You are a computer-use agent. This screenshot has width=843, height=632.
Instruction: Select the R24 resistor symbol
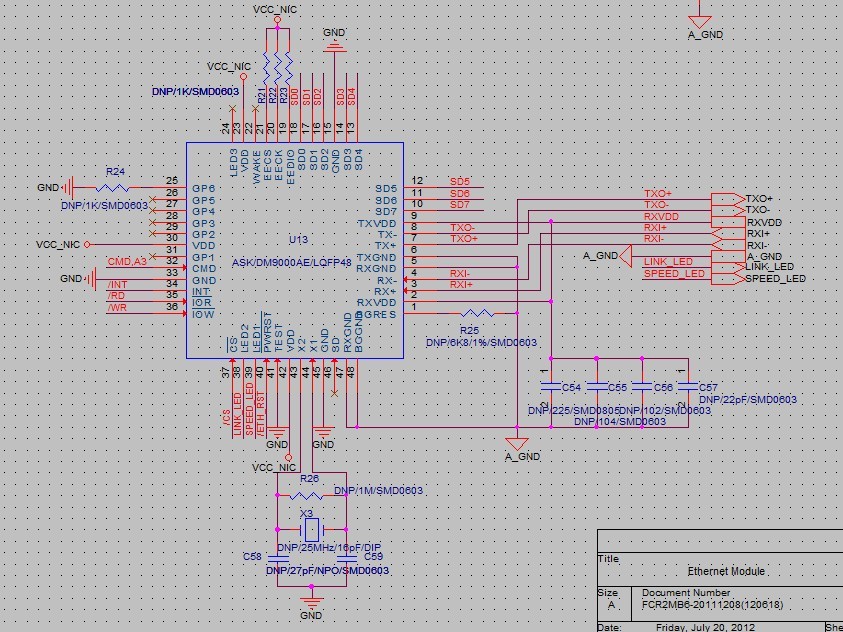(112, 188)
